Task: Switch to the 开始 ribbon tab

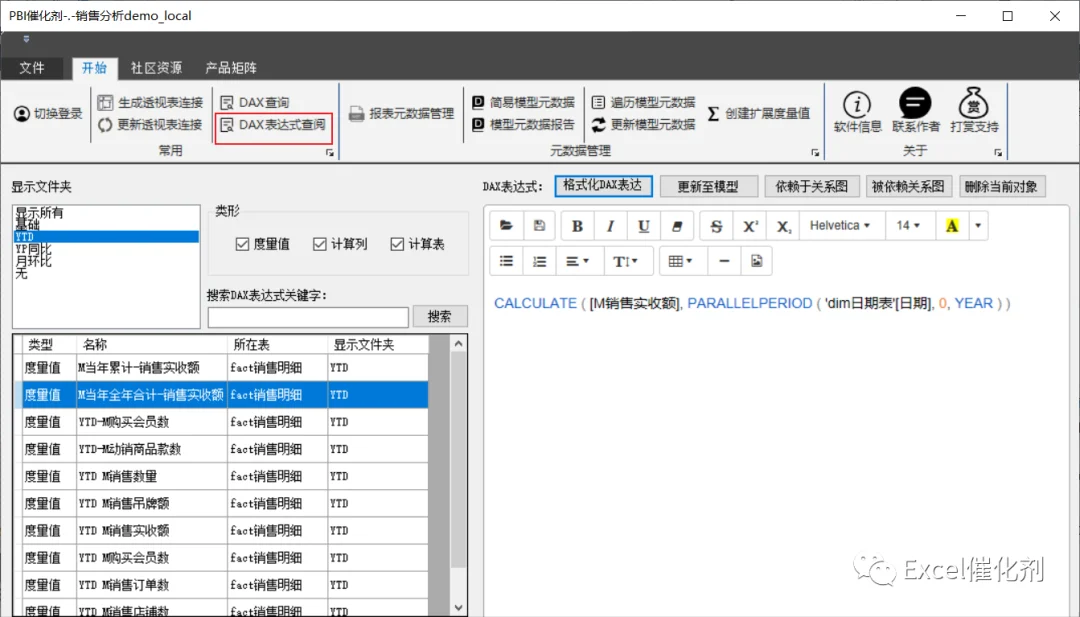Action: [x=94, y=67]
